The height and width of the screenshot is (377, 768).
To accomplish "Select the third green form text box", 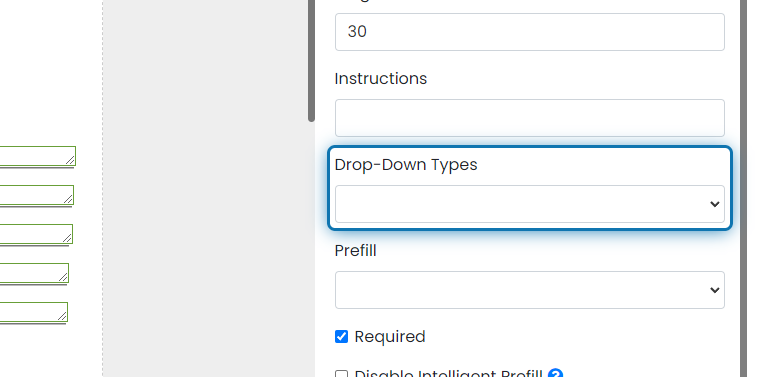I will [x=36, y=234].
